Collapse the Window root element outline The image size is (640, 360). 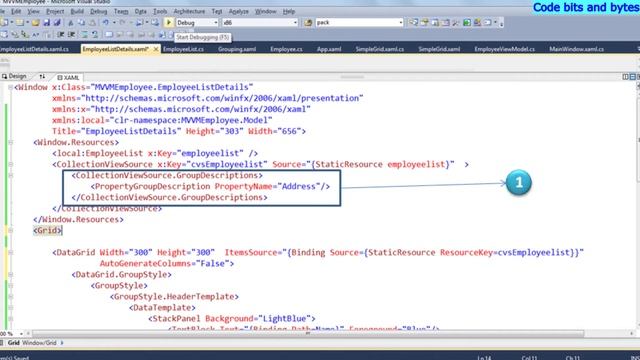(10, 87)
